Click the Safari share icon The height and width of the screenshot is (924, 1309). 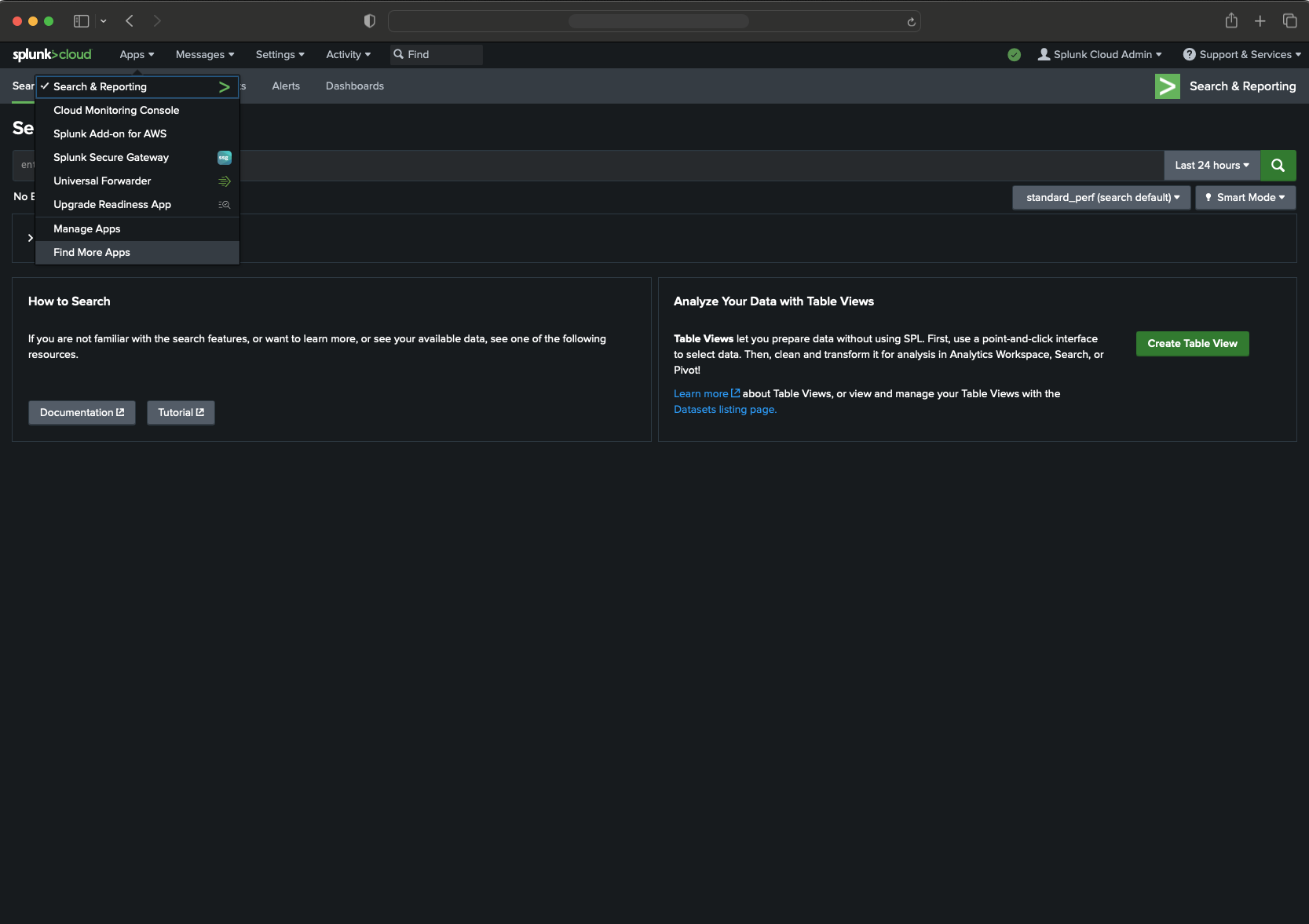coord(1230,21)
